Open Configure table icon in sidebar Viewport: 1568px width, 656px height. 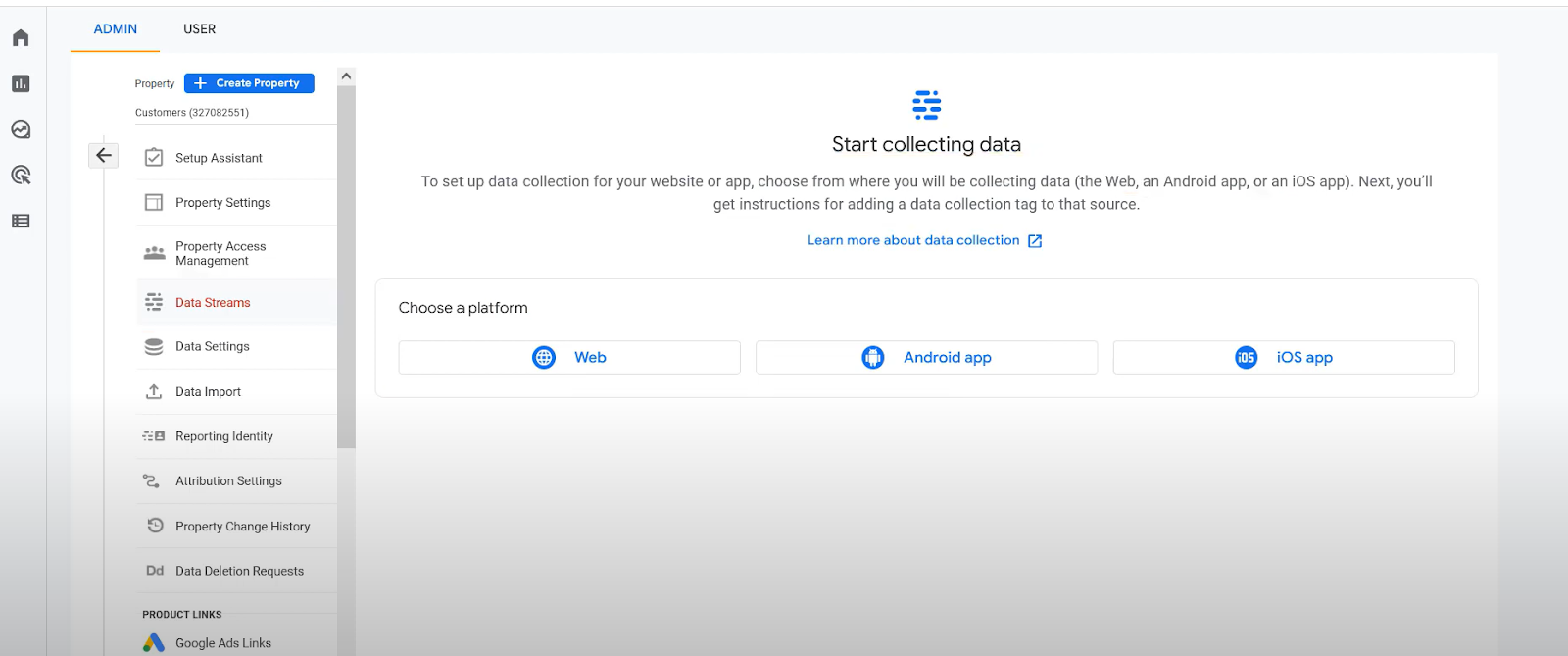pos(21,221)
